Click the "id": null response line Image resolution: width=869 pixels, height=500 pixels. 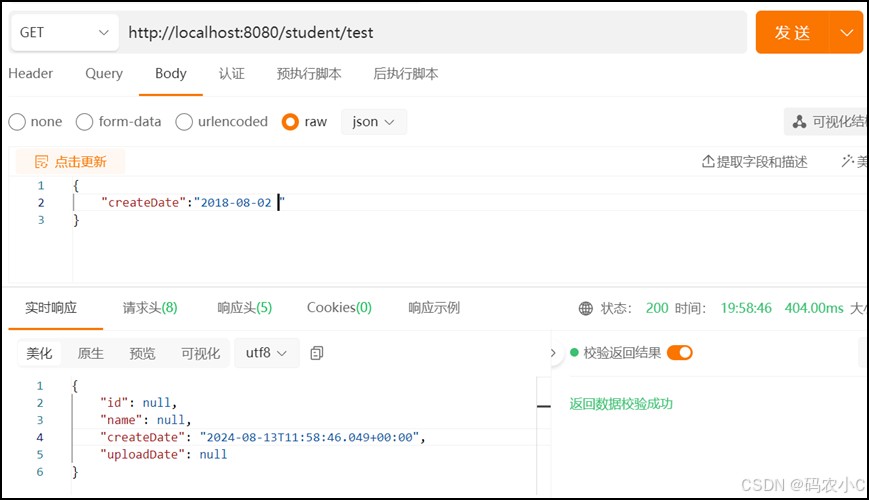(x=139, y=402)
